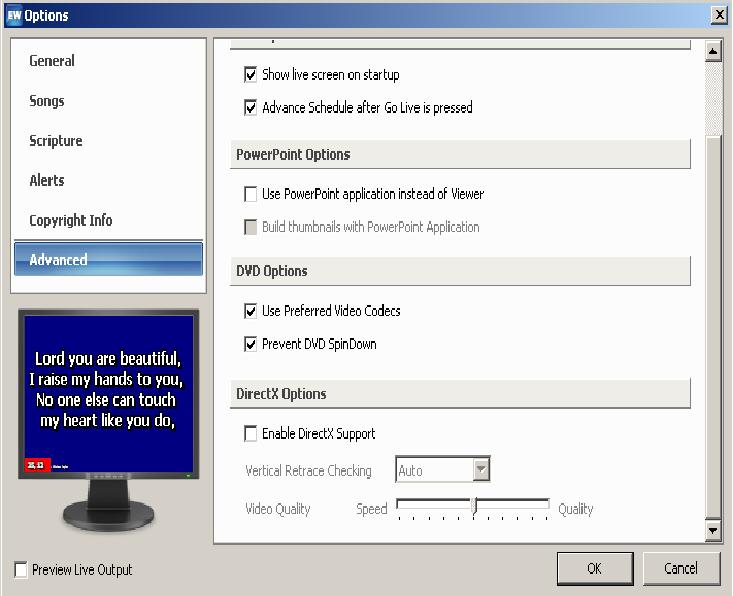Click the DirectX Options section header
Image resolution: width=733 pixels, height=596 pixels.
[460, 394]
